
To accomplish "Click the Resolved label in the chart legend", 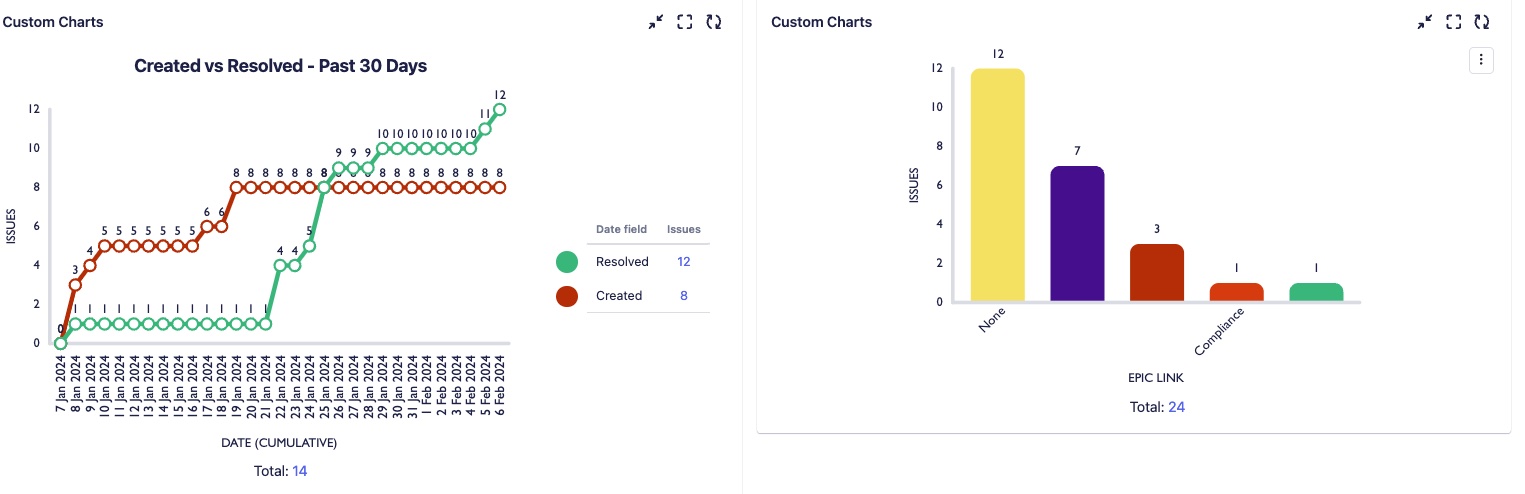I will [622, 262].
